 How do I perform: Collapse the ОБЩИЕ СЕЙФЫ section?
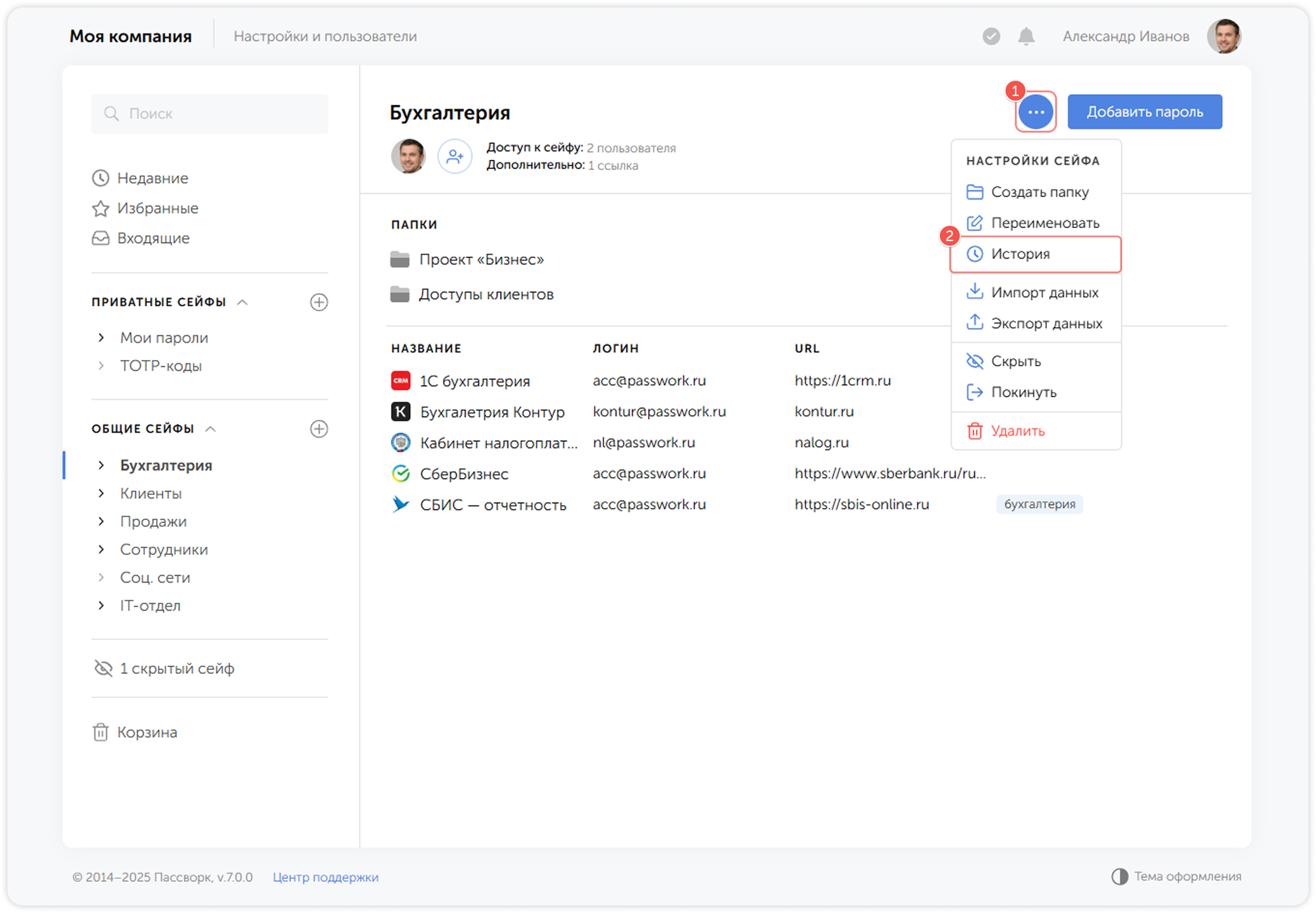tap(211, 429)
